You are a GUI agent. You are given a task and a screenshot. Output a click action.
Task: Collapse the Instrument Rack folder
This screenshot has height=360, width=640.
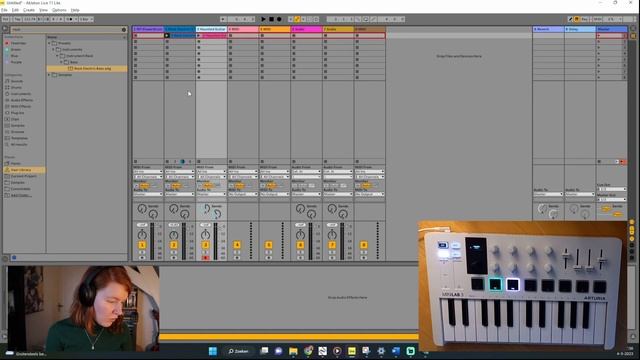[57, 56]
